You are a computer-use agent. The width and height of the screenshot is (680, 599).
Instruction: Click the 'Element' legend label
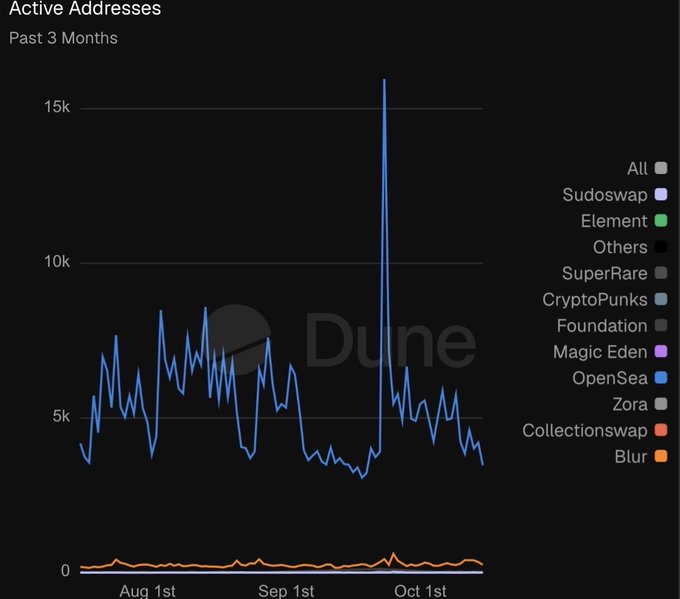tap(614, 221)
